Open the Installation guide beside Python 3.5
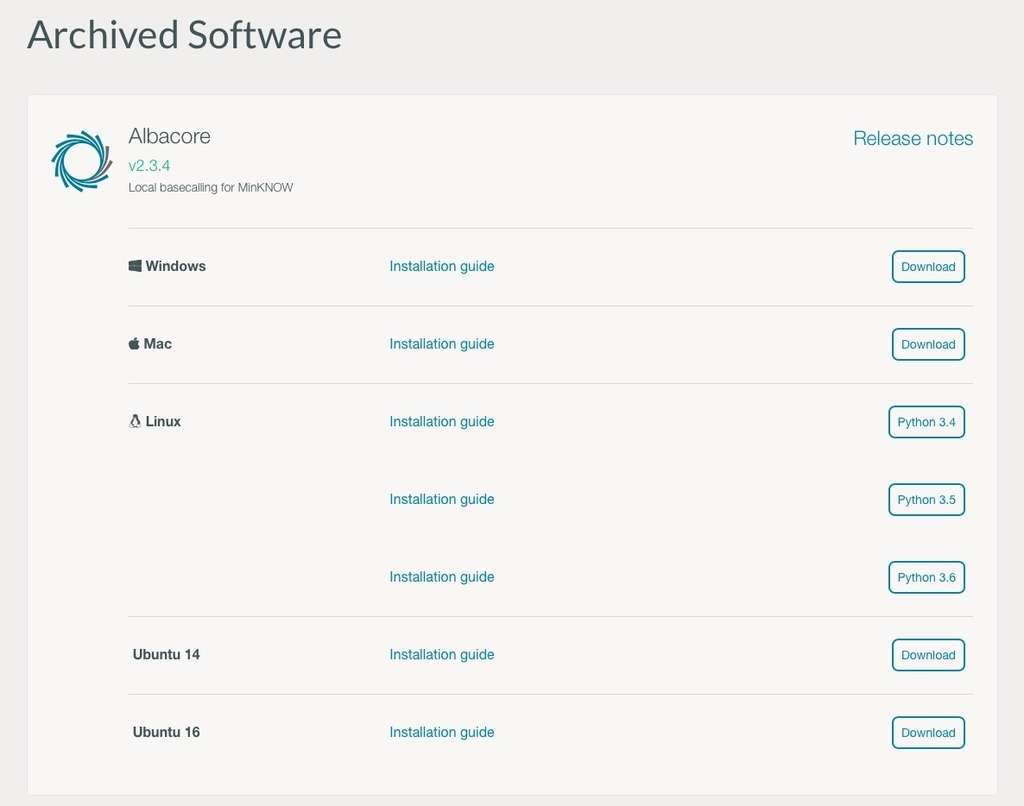1024x806 pixels. pyautogui.click(x=441, y=500)
